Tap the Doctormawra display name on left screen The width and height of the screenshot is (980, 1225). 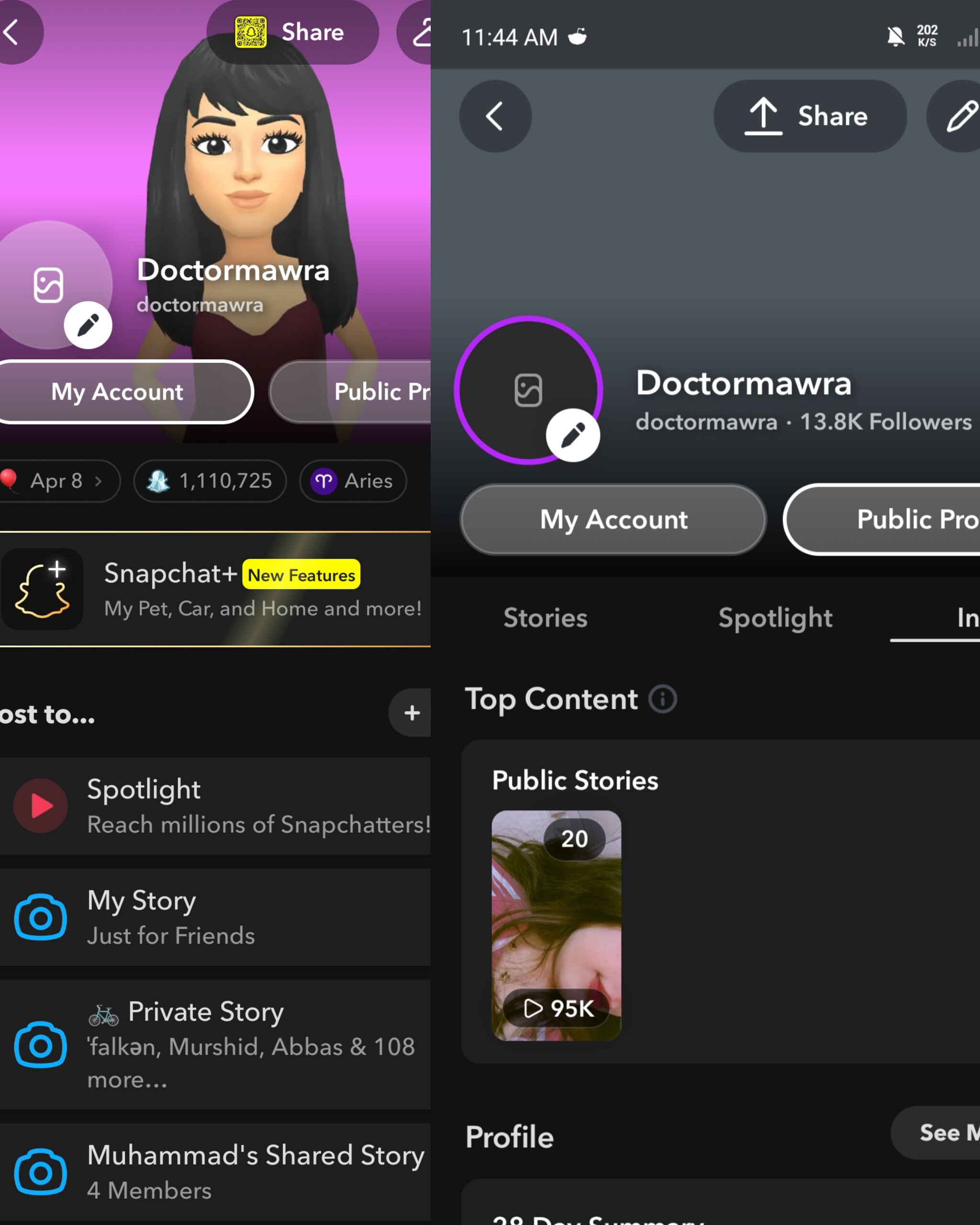233,270
